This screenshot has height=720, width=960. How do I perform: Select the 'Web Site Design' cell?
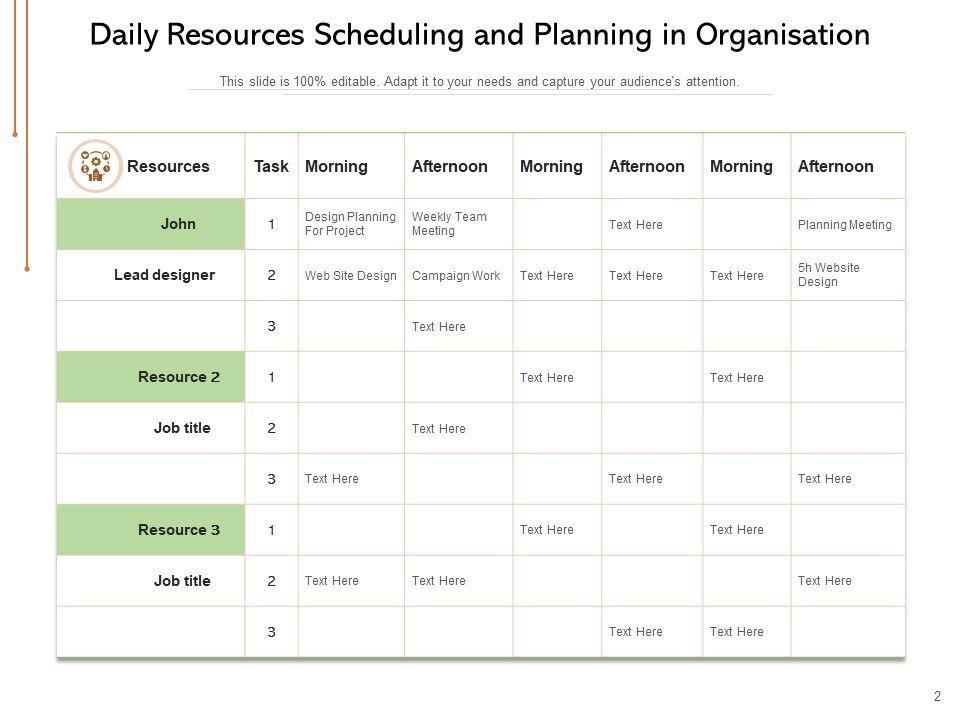tap(350, 276)
